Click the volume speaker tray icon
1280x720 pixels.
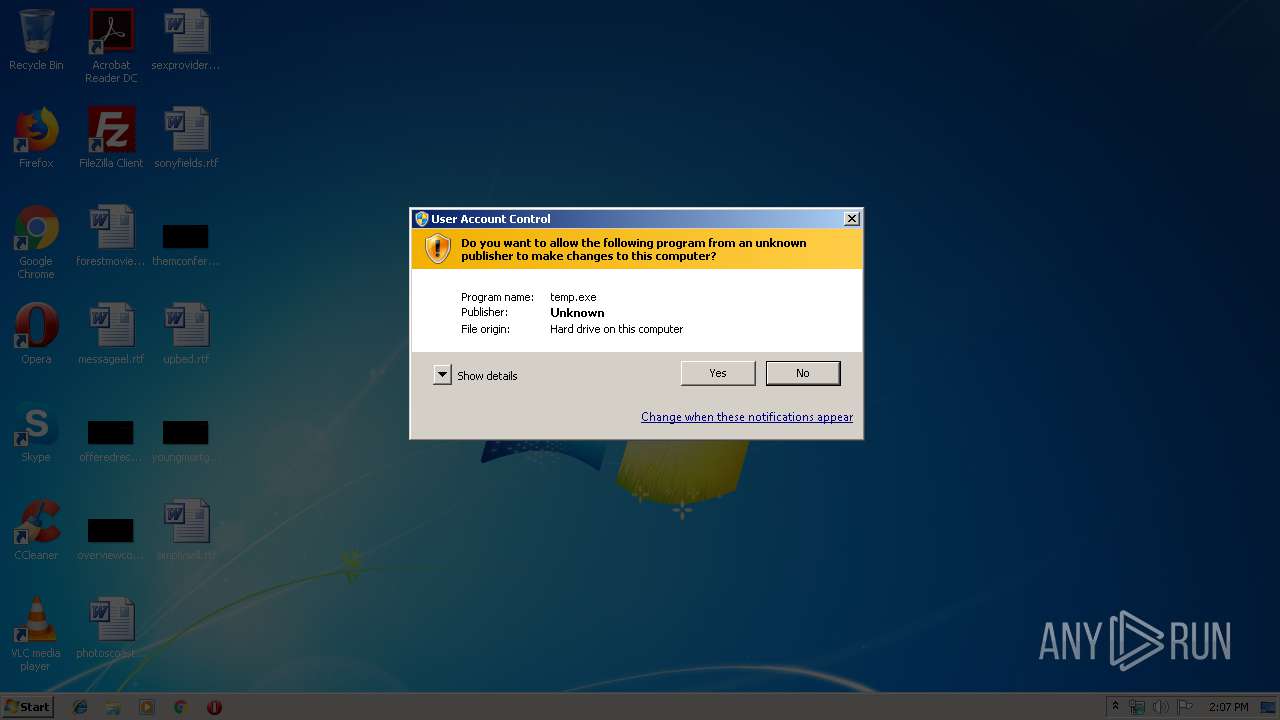[1161, 707]
